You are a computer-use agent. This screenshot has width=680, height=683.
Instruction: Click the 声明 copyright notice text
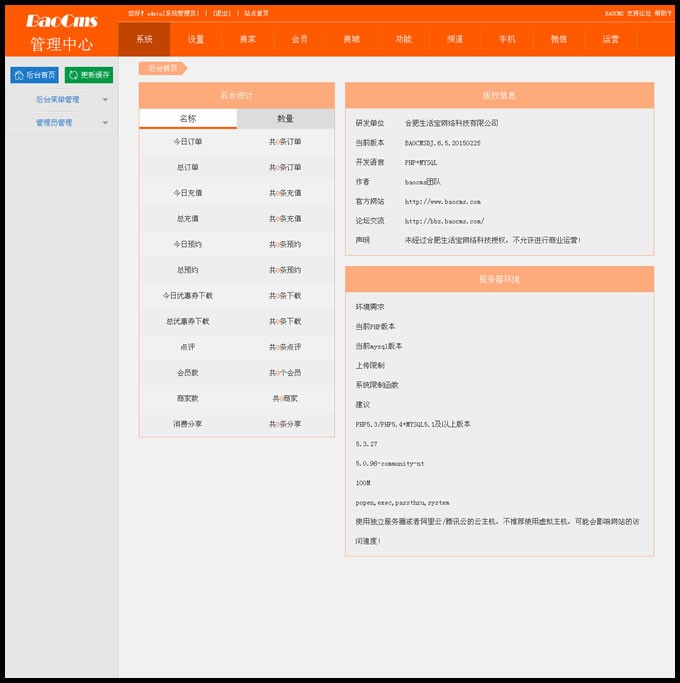coord(493,240)
